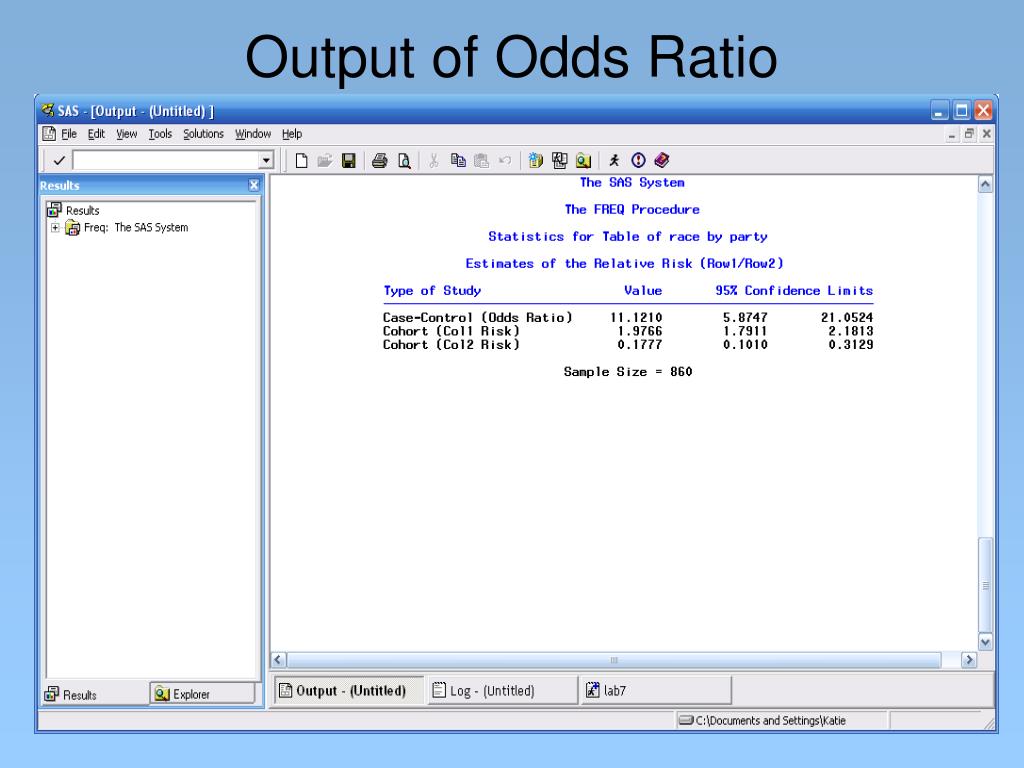The height and width of the screenshot is (768, 1024).
Task: Click the Open folder toolbar icon
Action: click(325, 161)
